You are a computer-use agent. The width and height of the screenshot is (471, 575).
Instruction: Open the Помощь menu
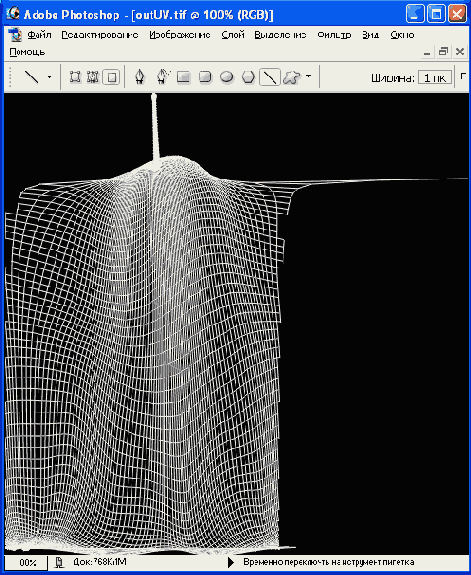point(27,52)
